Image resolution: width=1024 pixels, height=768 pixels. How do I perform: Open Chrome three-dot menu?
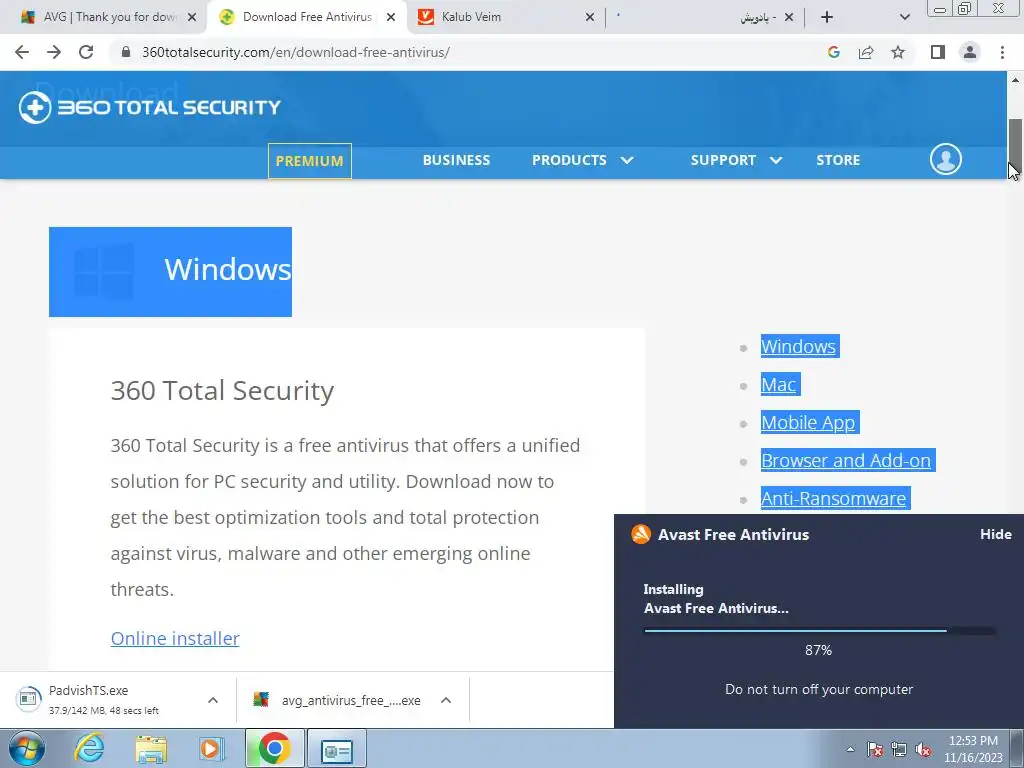(x=1002, y=52)
